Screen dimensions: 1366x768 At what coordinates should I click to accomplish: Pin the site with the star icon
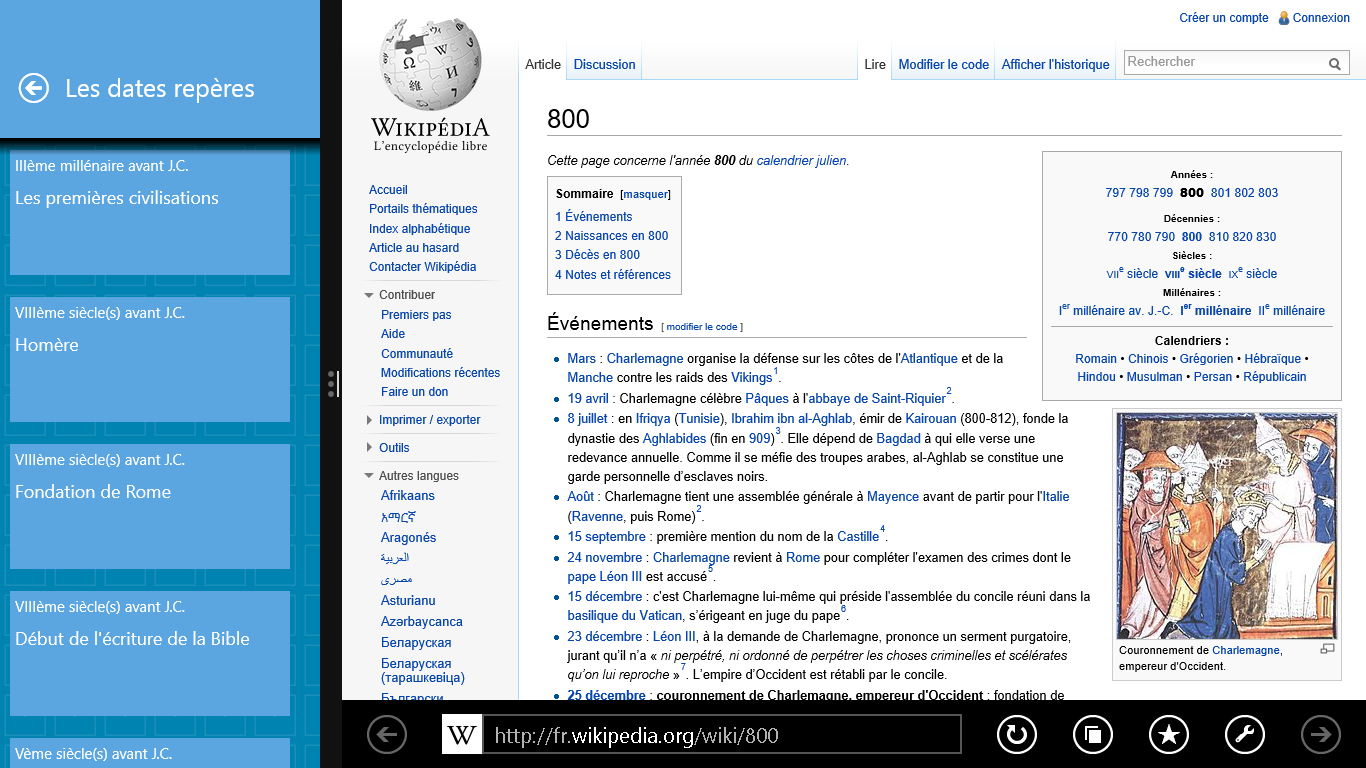click(x=1169, y=735)
